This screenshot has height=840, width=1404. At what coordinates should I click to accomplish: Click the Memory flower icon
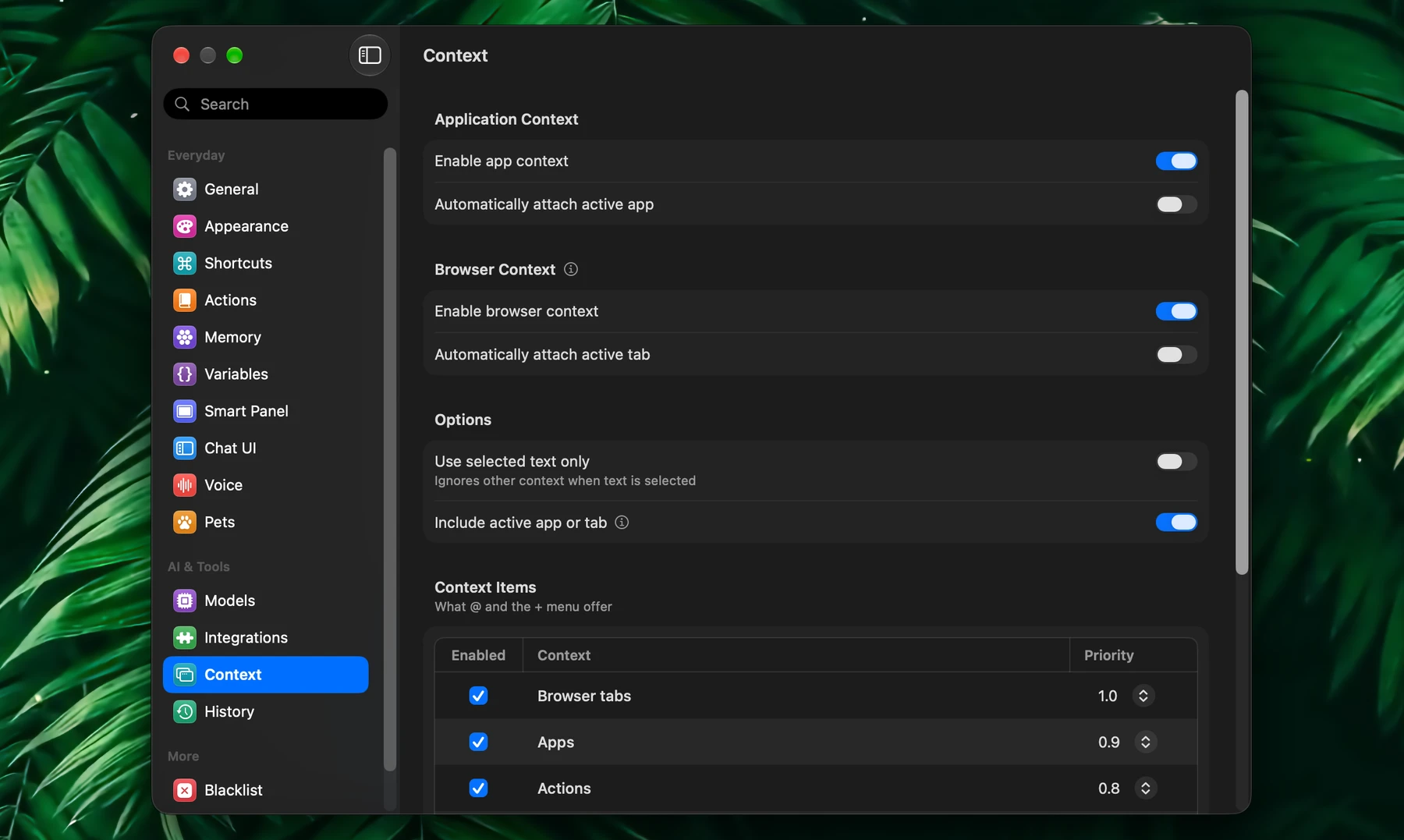click(185, 337)
